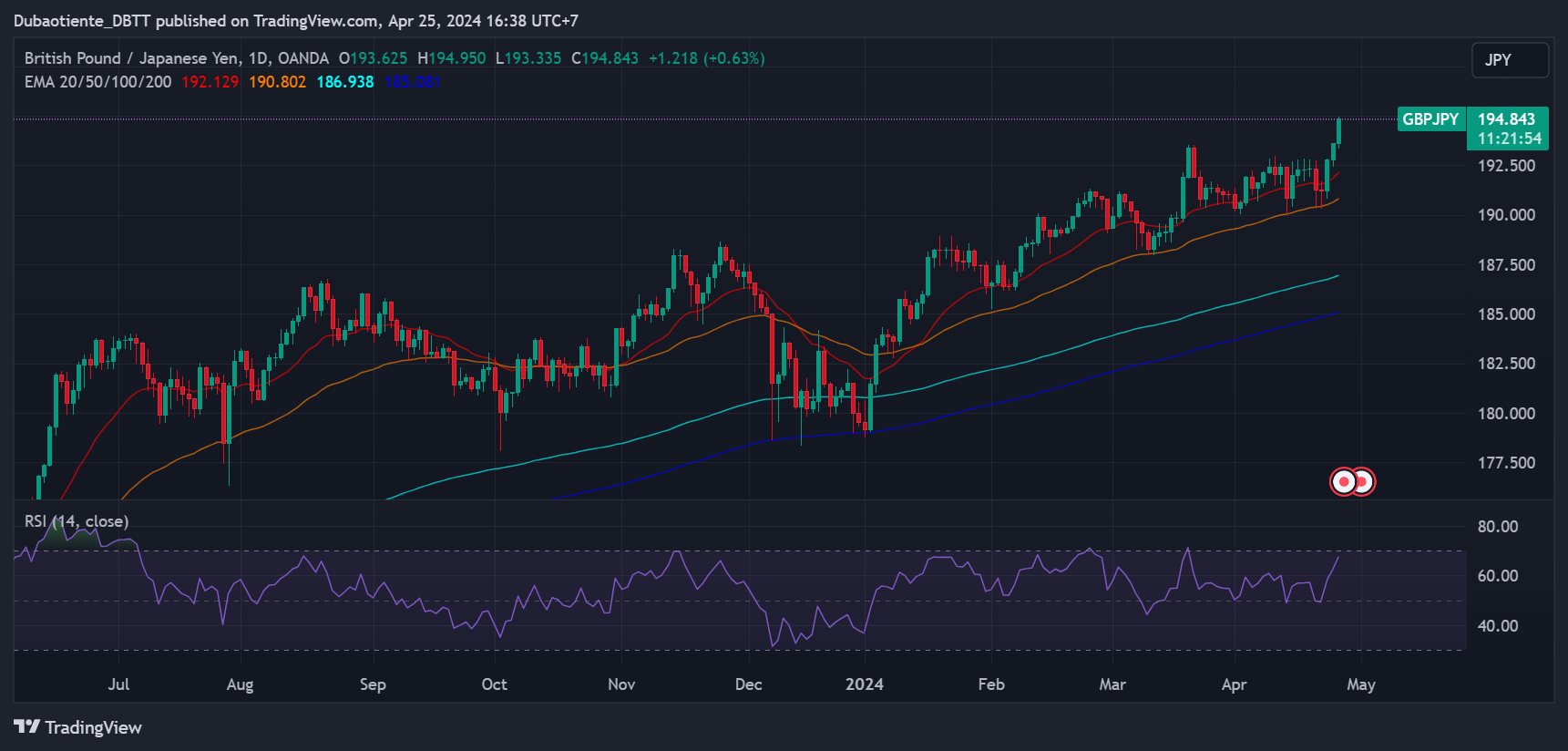The width and height of the screenshot is (1568, 751).
Task: Click the RSI 80.00 axis label
Action: point(1498,527)
